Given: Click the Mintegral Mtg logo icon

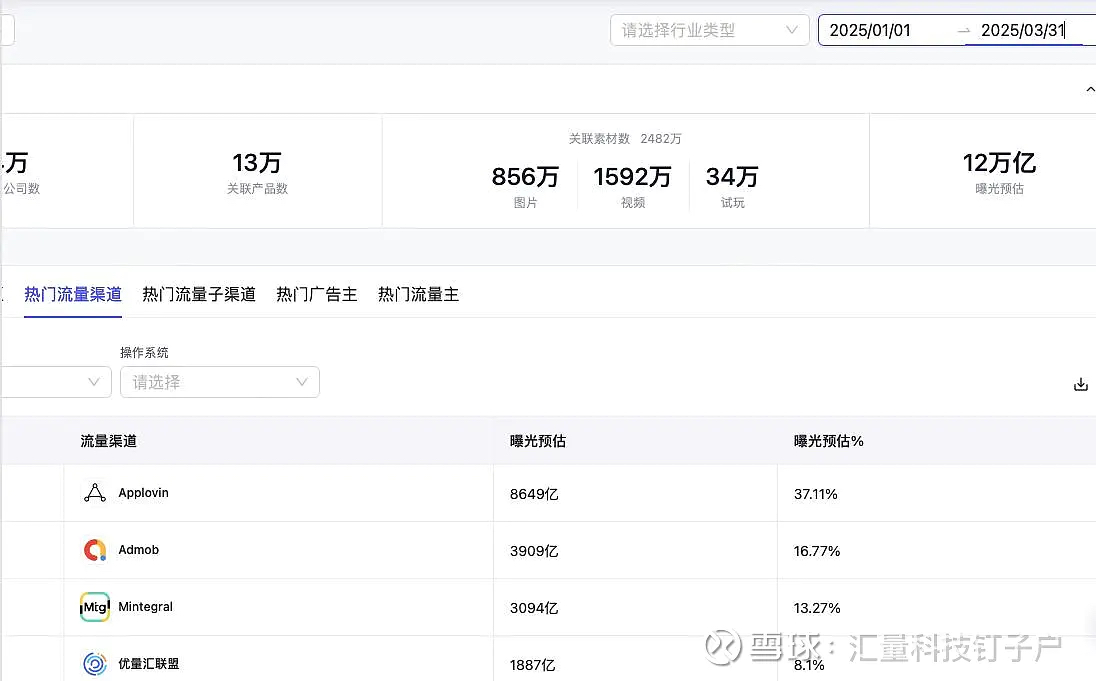Looking at the screenshot, I should (95, 607).
